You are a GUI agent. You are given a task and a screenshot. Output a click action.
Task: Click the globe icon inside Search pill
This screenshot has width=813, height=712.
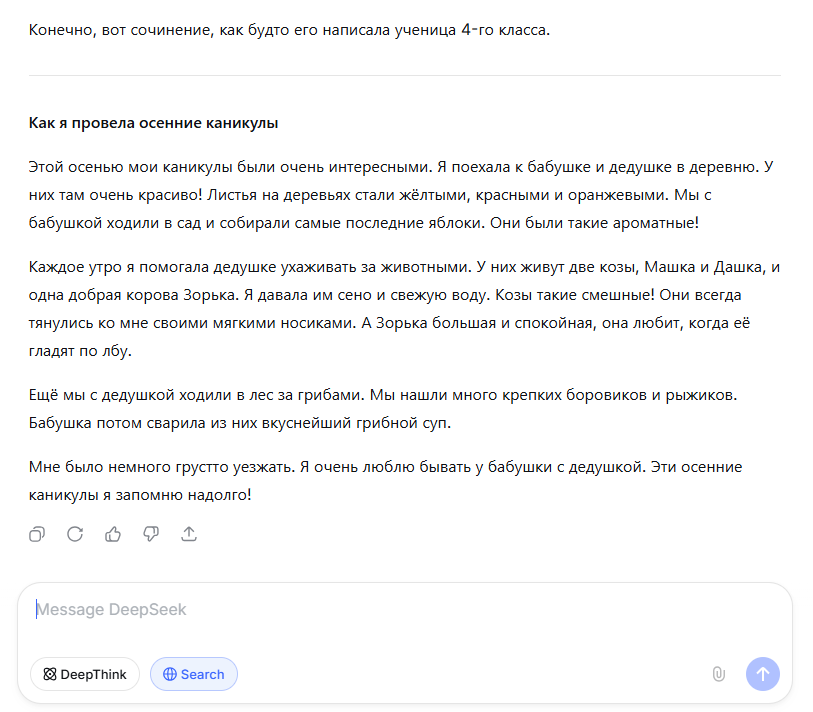pyautogui.click(x=170, y=674)
